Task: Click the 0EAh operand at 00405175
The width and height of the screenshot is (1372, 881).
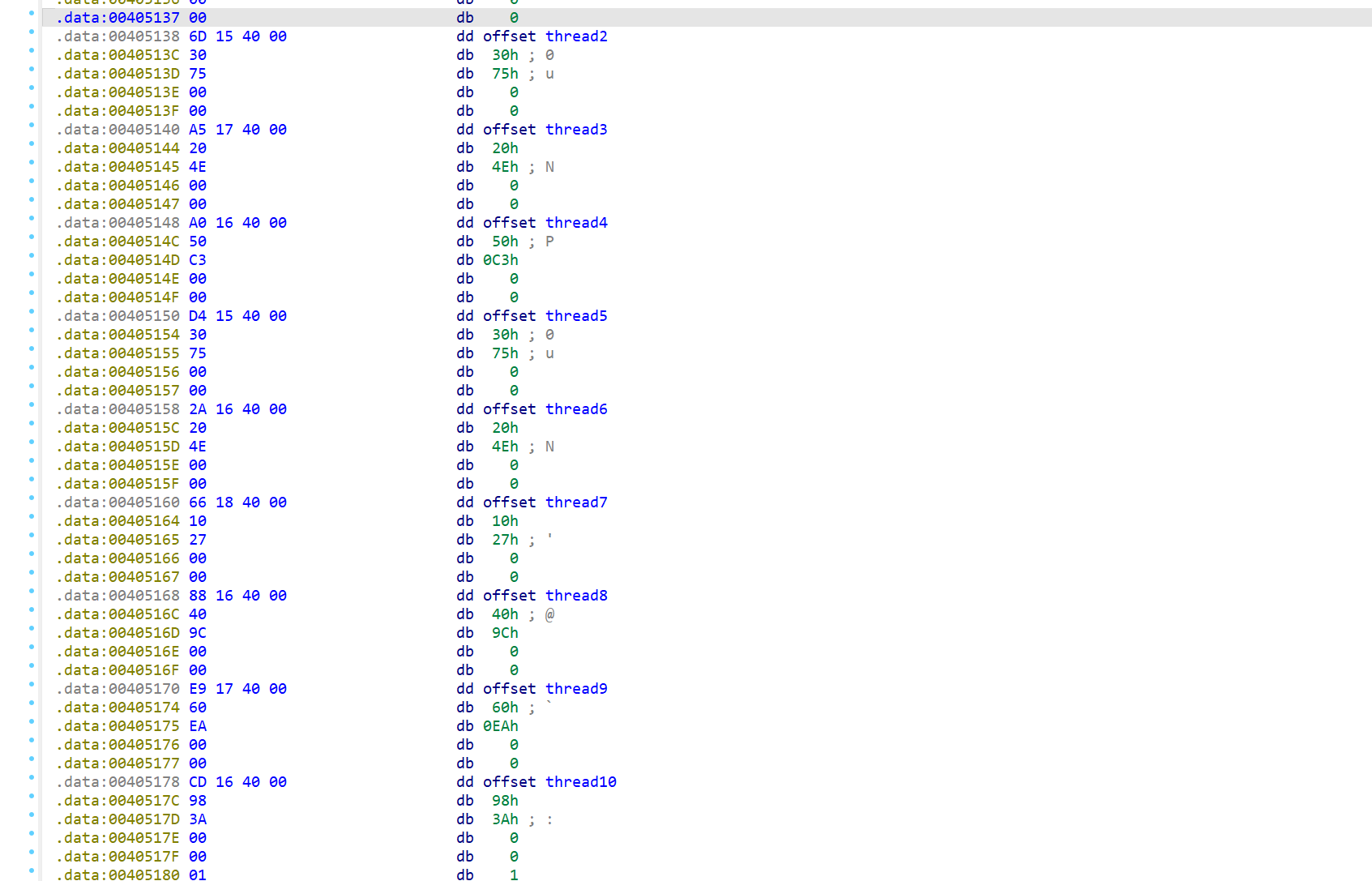Action: (x=500, y=726)
